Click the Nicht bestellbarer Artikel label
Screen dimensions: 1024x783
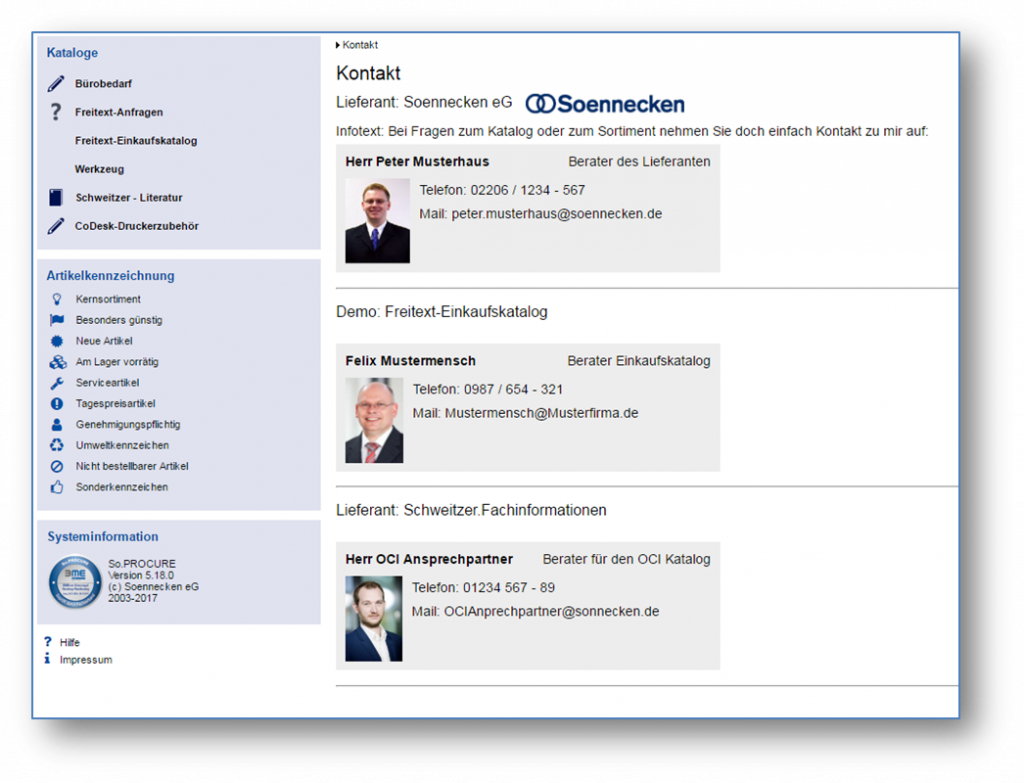(132, 466)
